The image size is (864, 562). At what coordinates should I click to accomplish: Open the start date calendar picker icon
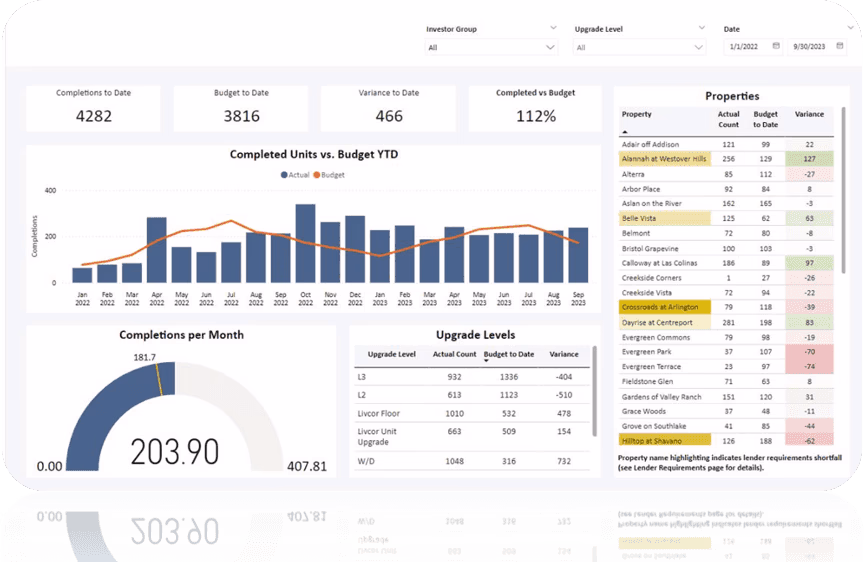click(775, 46)
